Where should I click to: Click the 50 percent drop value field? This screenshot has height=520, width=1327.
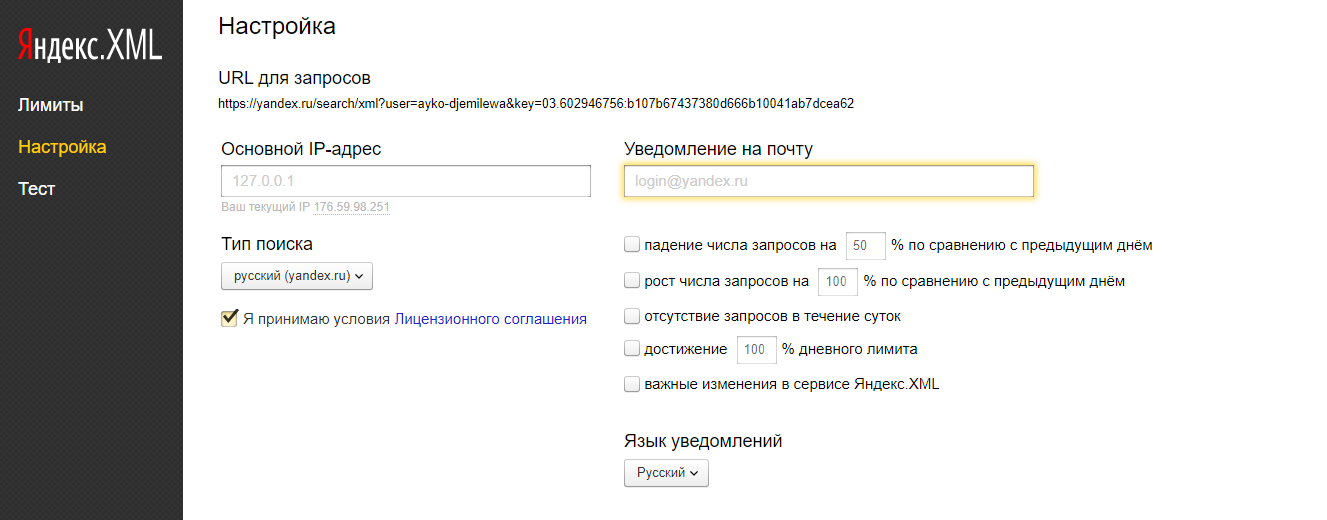tap(866, 245)
